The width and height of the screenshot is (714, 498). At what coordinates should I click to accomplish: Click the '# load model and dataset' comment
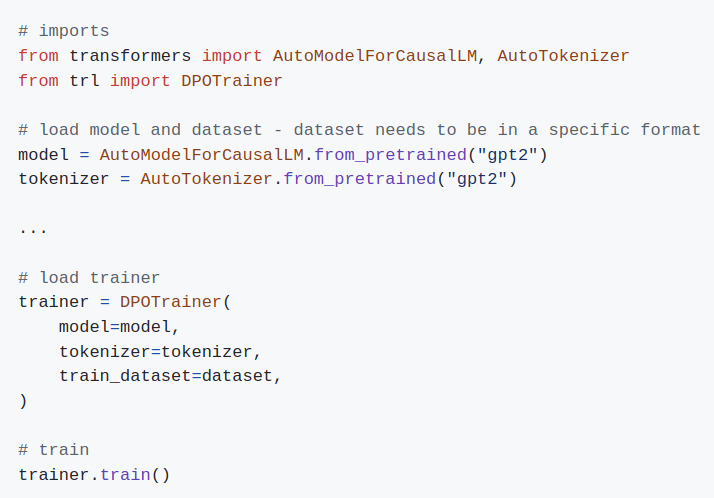(359, 130)
